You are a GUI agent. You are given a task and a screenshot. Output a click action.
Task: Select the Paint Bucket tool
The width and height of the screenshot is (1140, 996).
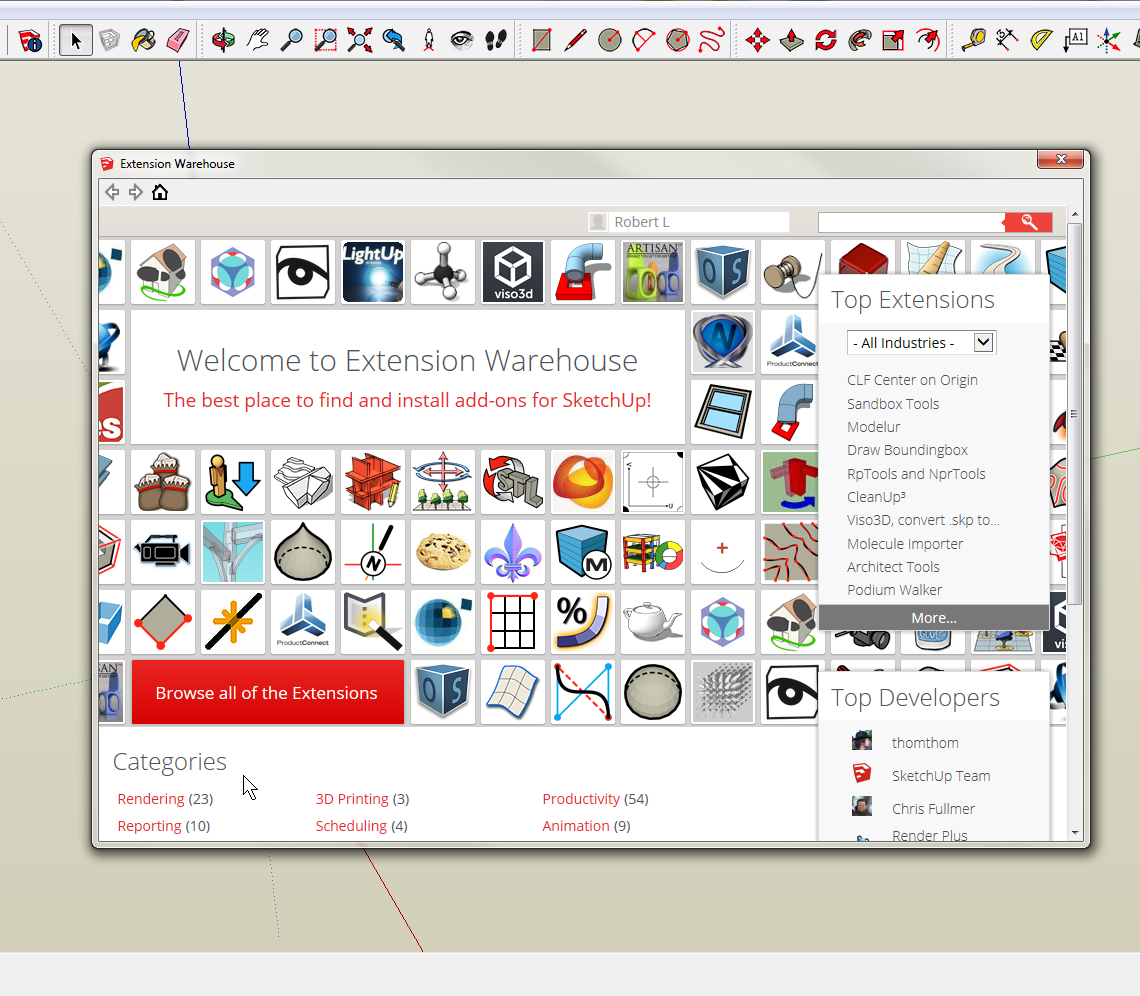pos(144,40)
